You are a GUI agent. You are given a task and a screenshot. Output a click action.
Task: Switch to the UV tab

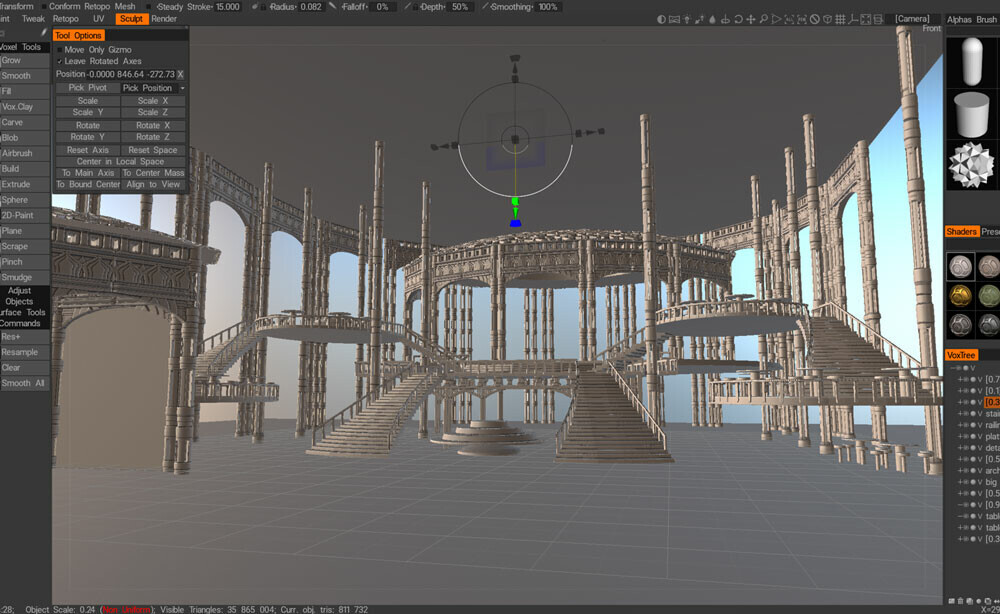[x=98, y=19]
